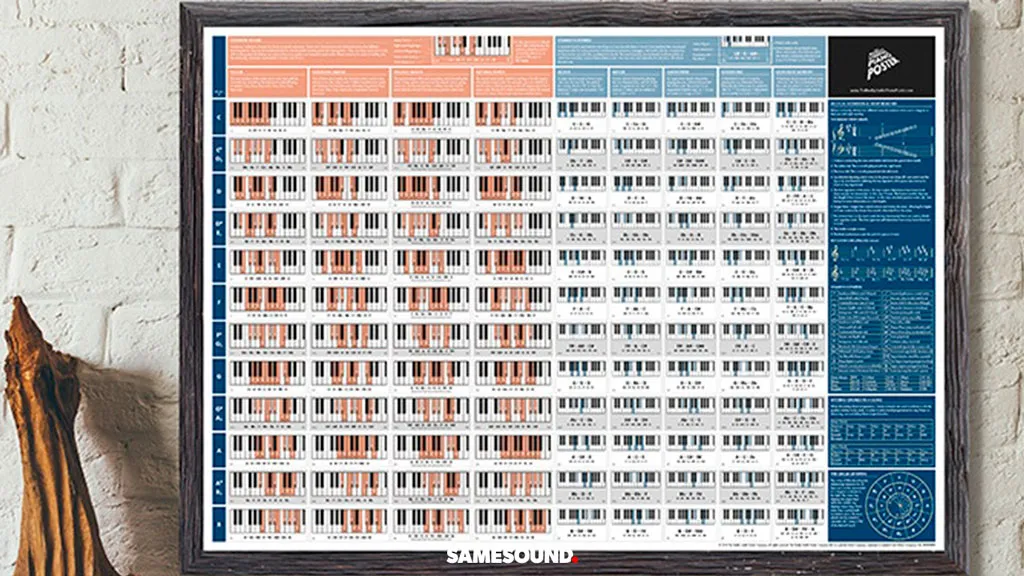Screen dimensions: 1024x576
Task: Click the treble clef note-value diagrams in the sidebar
Action: pos(881,262)
